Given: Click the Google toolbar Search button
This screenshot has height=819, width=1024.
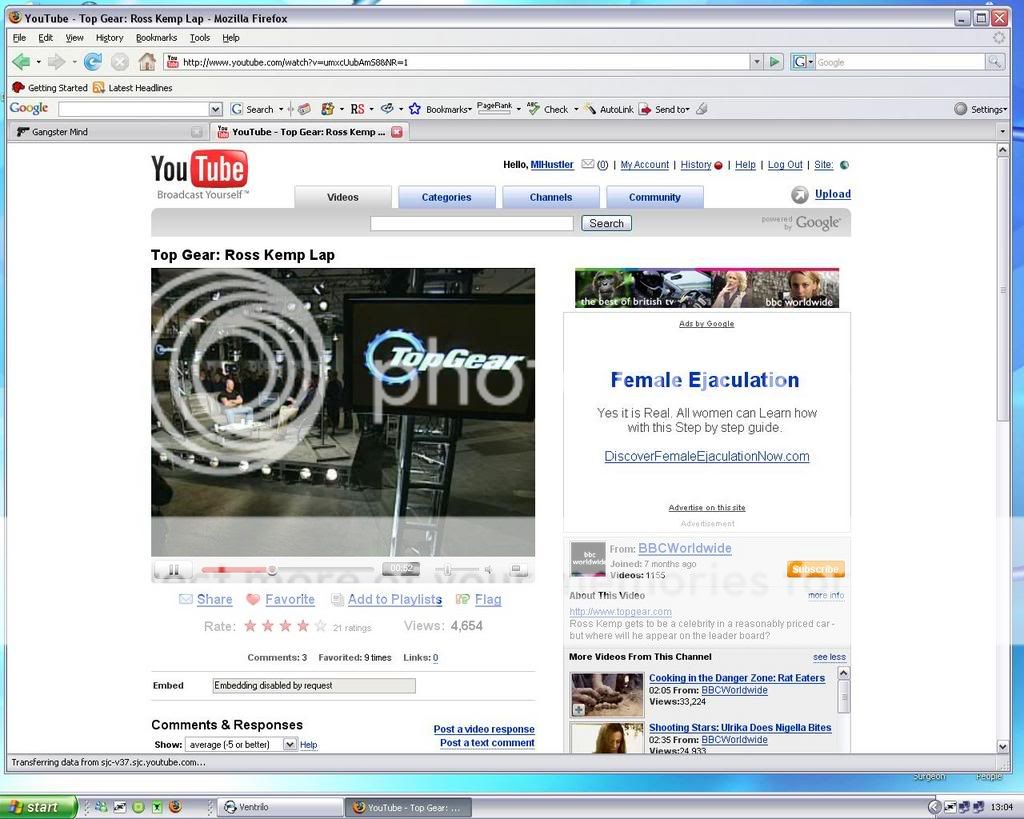Looking at the screenshot, I should (x=253, y=109).
